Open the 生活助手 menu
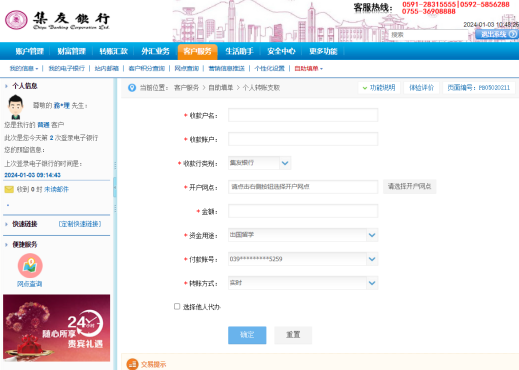Screen dimensions: 519x370 pos(239,51)
